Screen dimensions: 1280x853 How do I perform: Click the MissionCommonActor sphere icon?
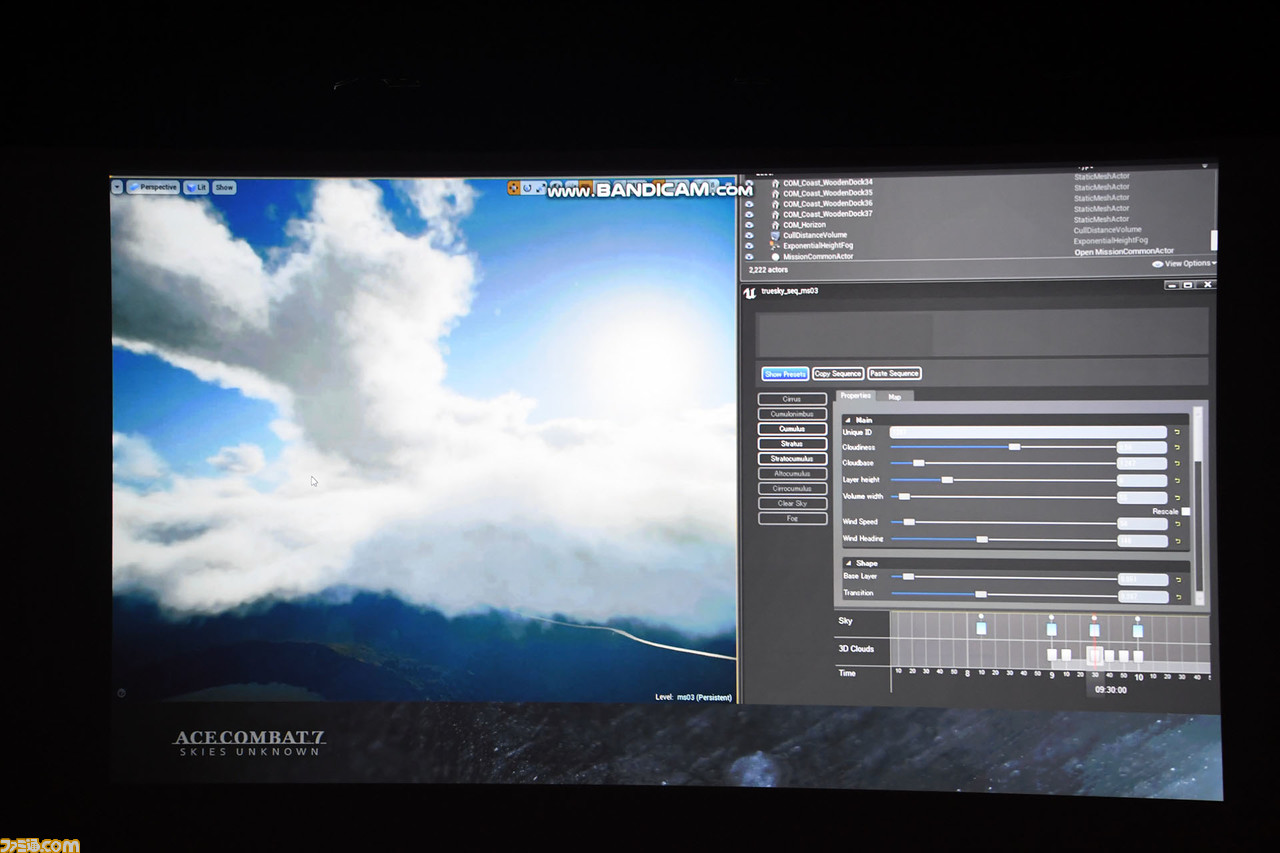click(775, 256)
